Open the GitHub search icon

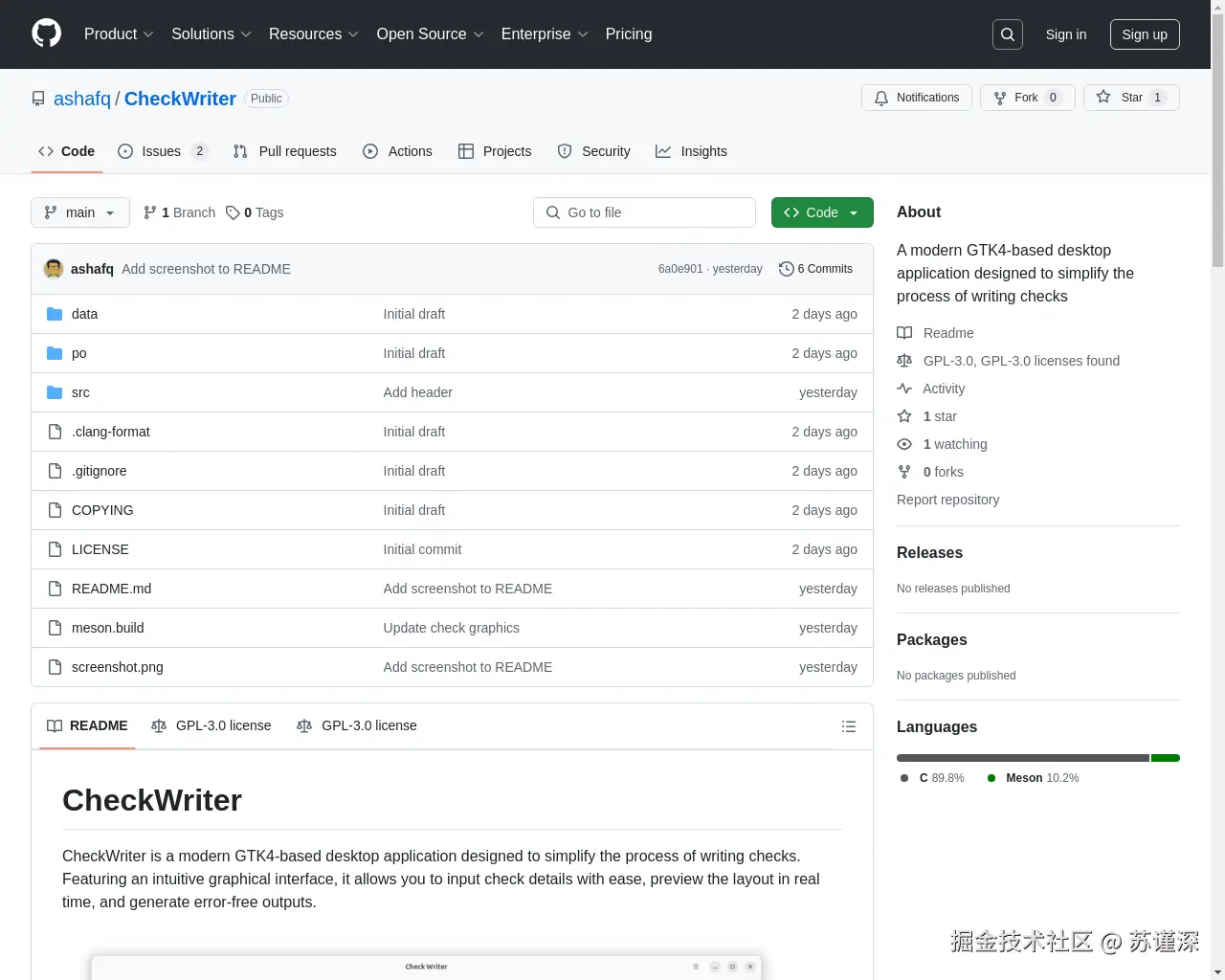tap(1007, 33)
